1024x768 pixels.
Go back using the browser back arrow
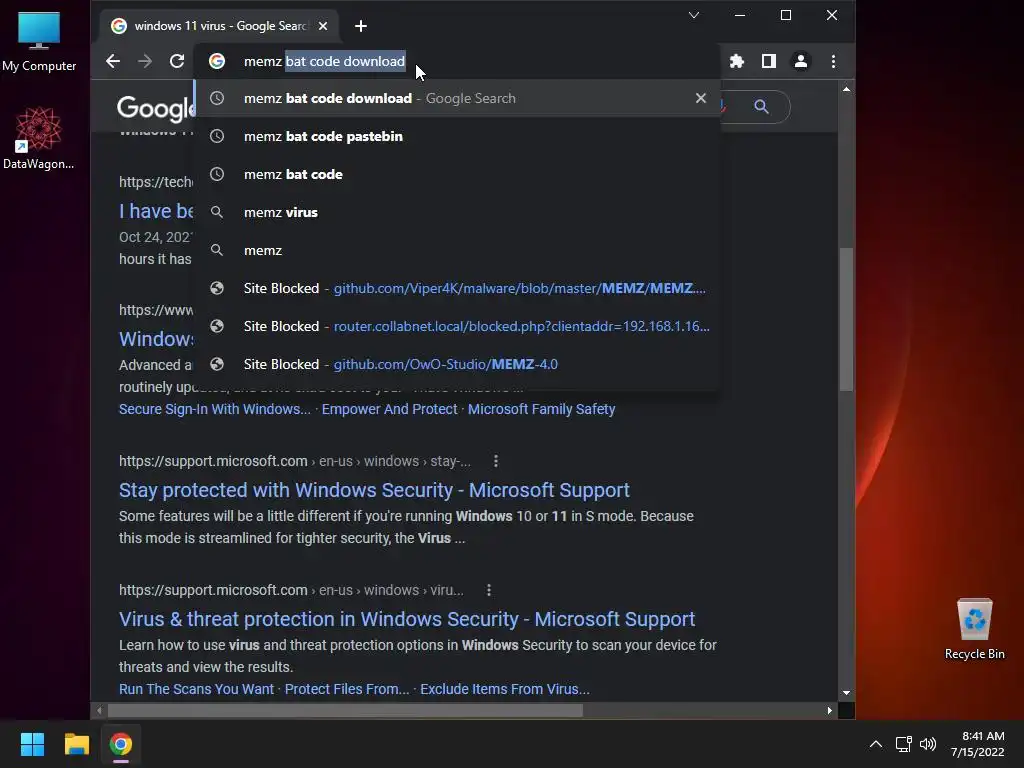(113, 61)
